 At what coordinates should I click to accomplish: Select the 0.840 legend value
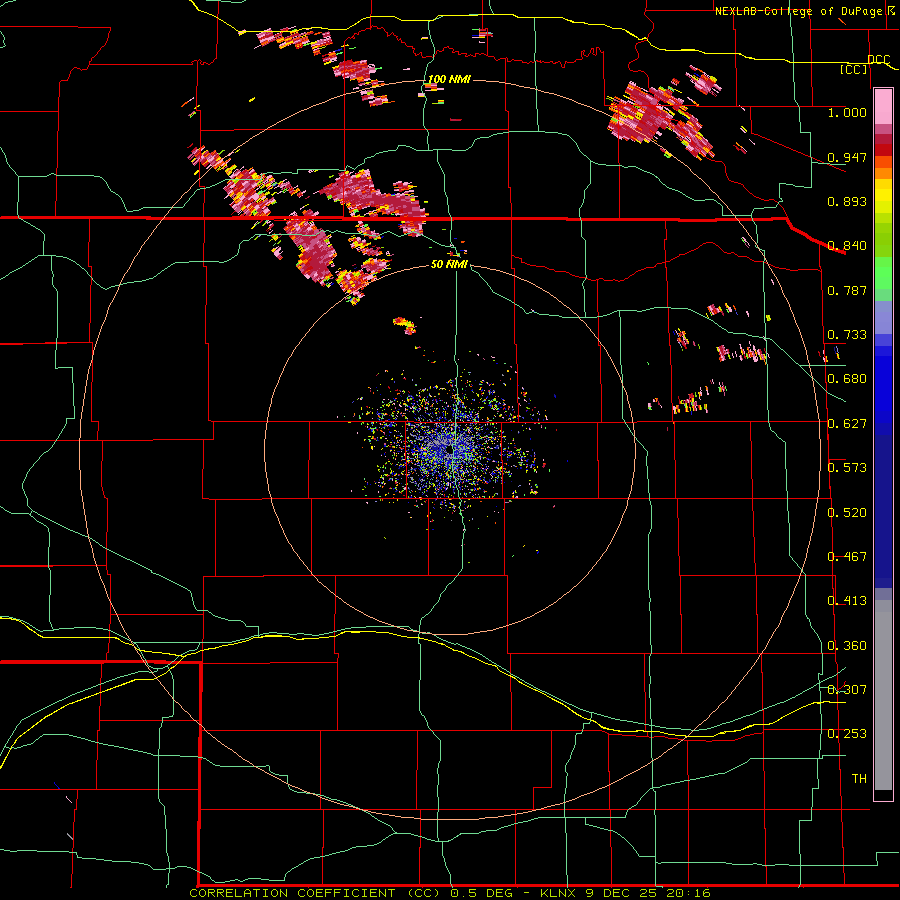tap(847, 245)
